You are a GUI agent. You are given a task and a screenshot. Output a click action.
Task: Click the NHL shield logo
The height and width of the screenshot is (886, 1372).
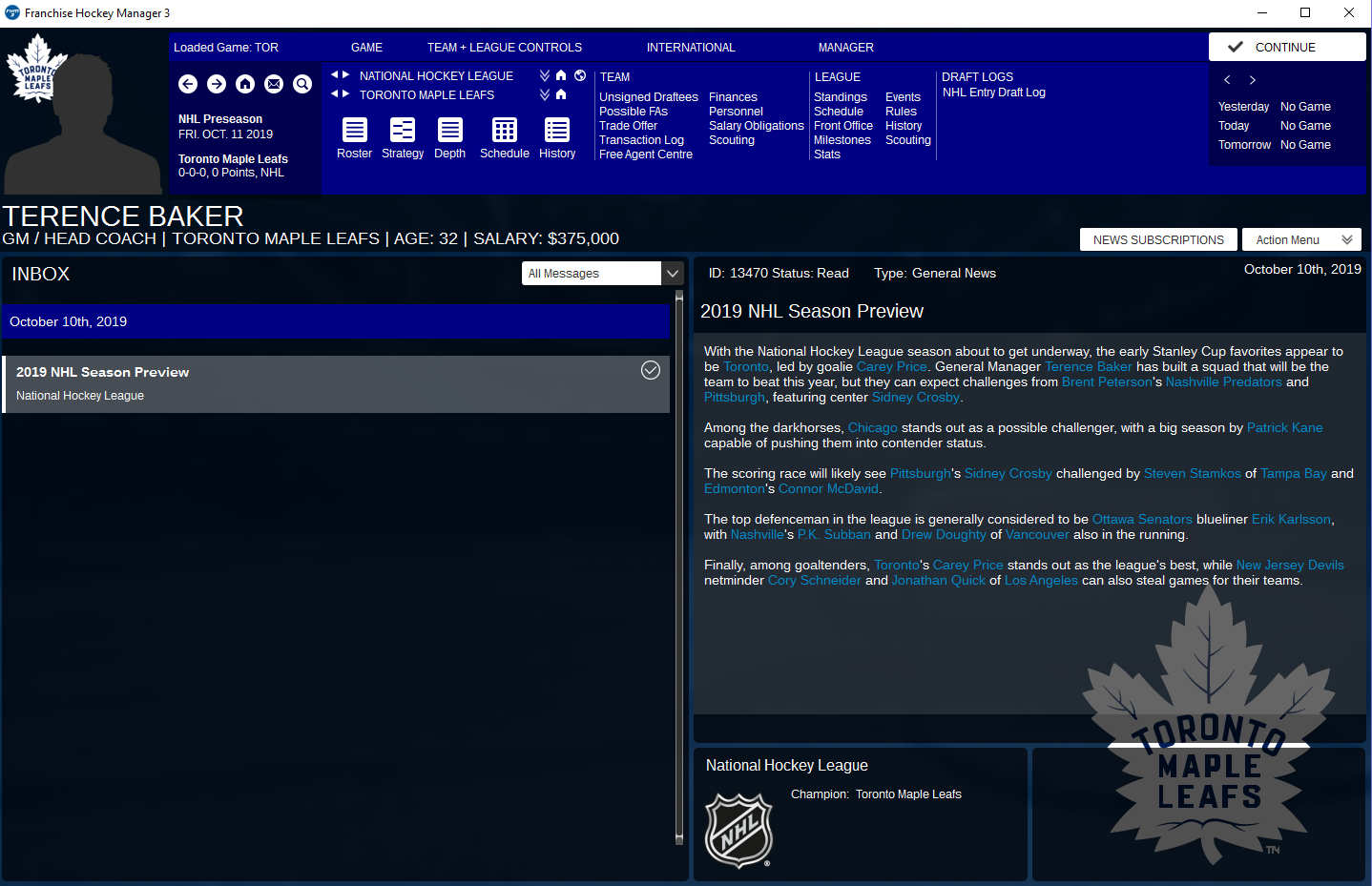click(x=738, y=830)
